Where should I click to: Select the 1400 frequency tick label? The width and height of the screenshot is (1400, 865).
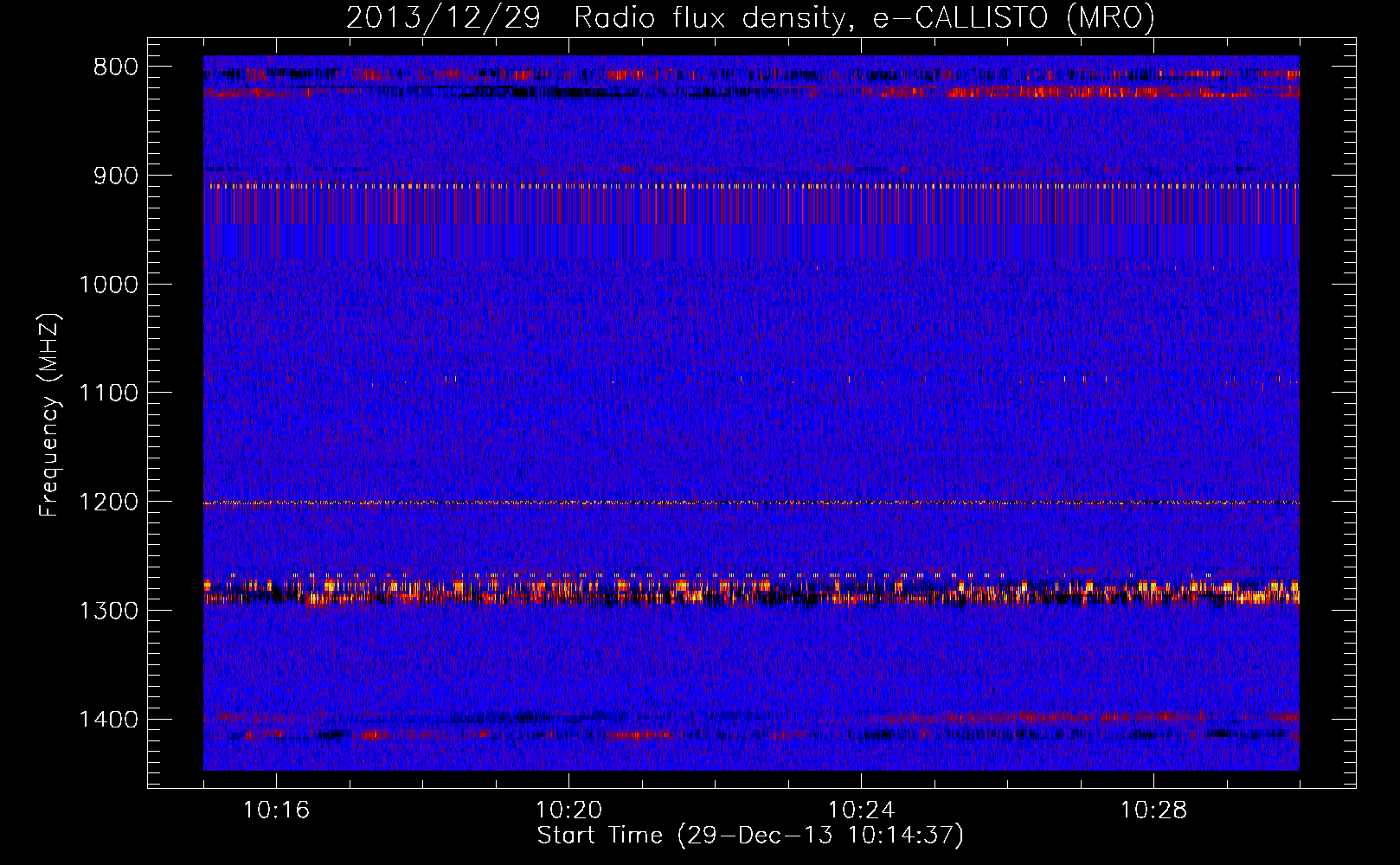[108, 720]
